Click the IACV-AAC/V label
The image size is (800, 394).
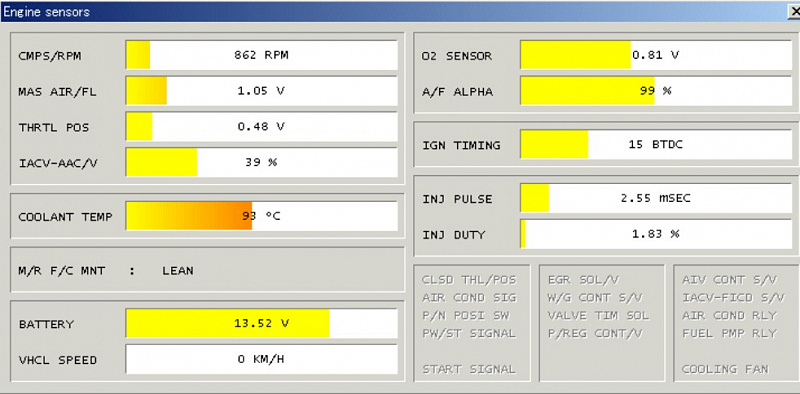pos(57,163)
